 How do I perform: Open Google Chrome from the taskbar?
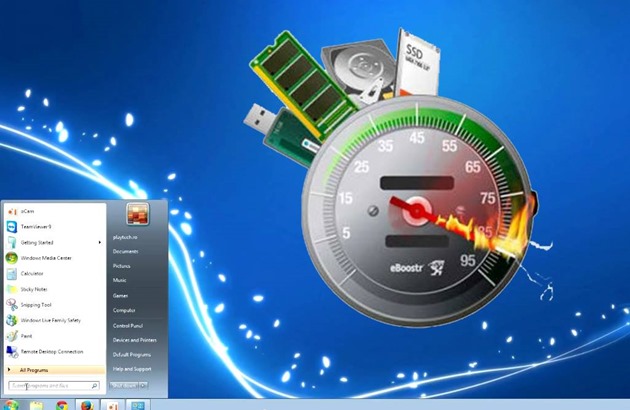pos(62,405)
